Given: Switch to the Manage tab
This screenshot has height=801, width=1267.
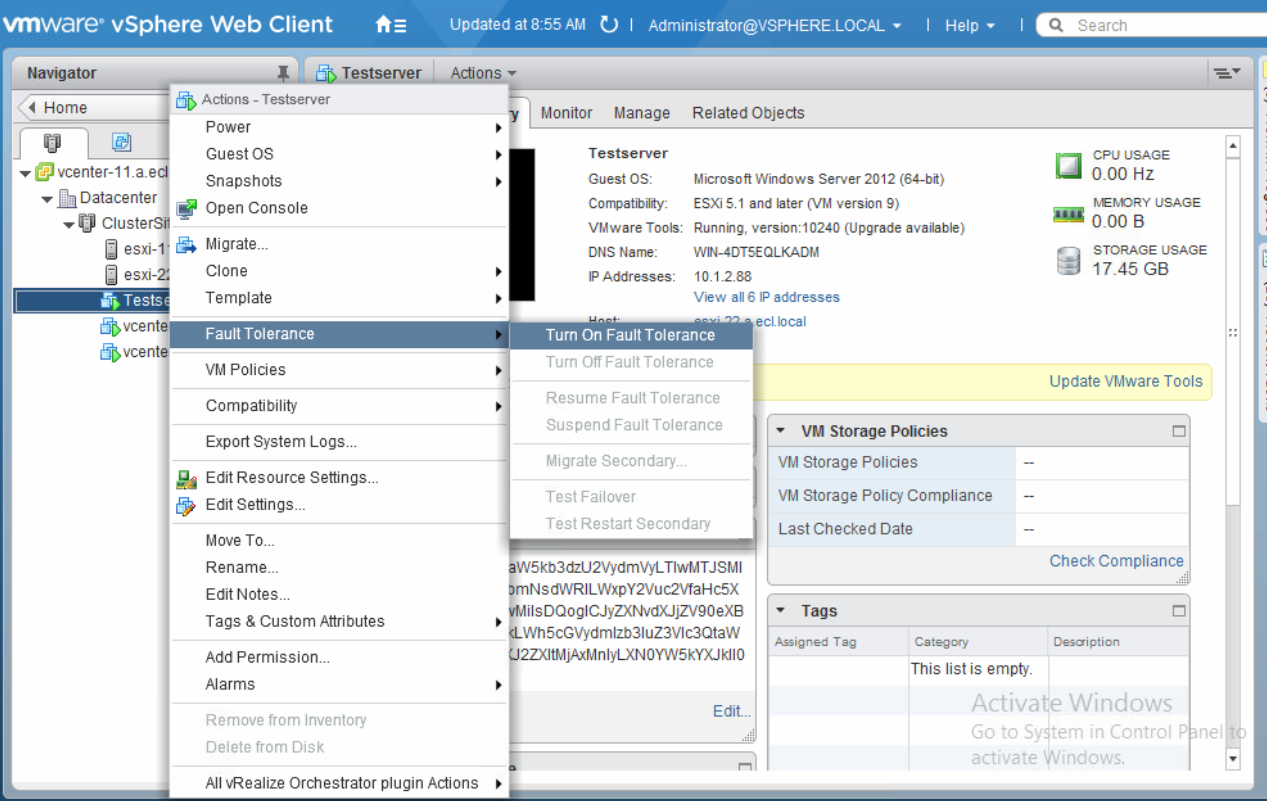Looking at the screenshot, I should click(x=642, y=113).
